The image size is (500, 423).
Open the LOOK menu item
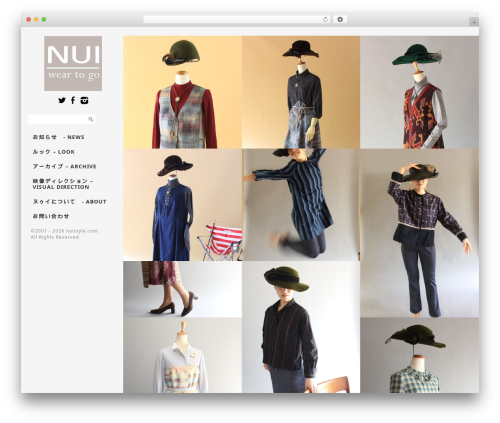pyautogui.click(x=53, y=152)
